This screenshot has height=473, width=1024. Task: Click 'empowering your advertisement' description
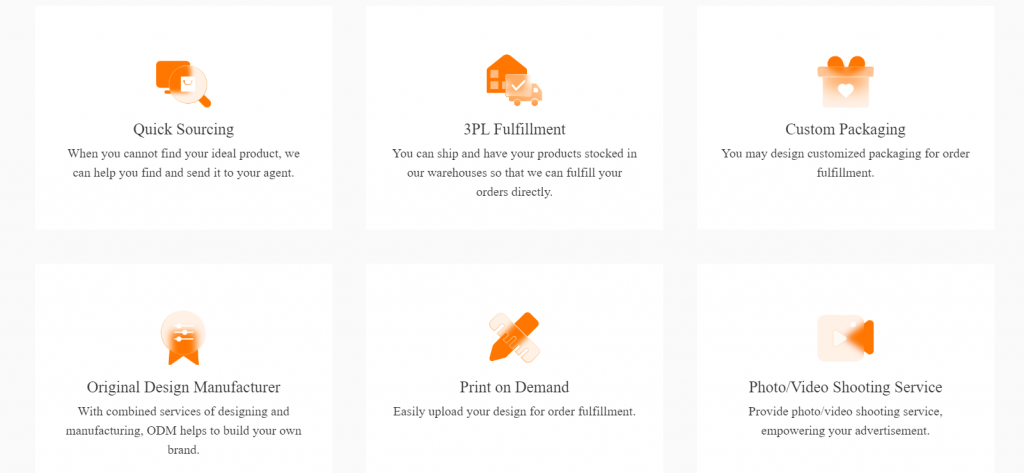point(845,431)
